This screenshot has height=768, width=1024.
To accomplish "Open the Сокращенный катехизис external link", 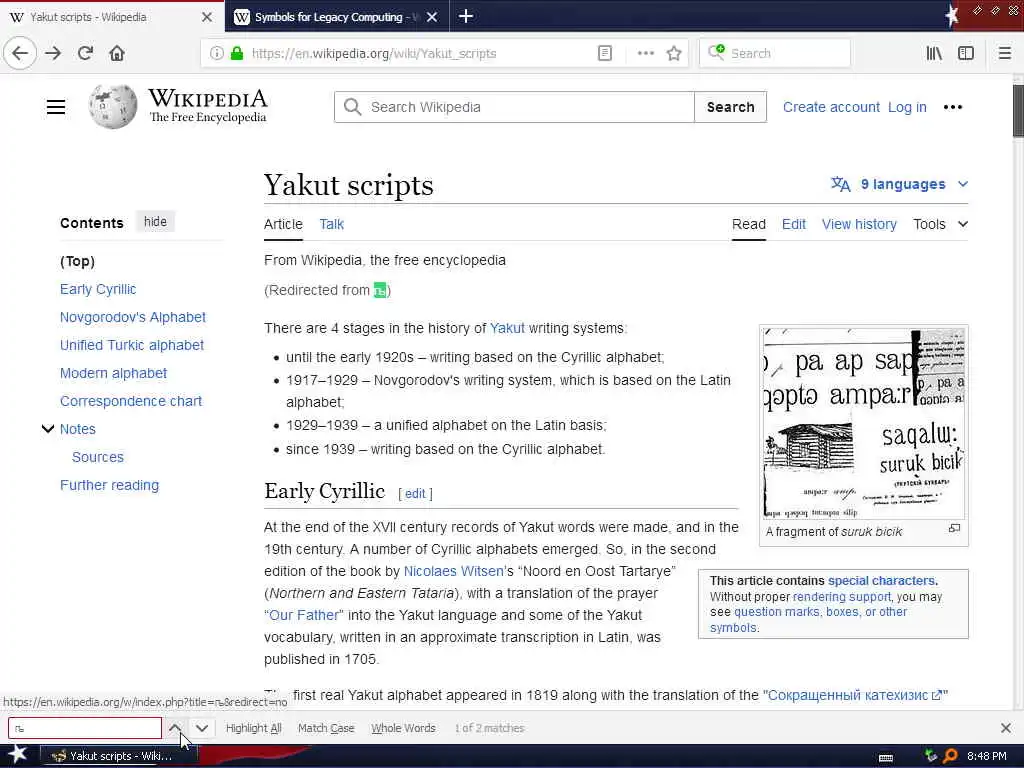I will click(855, 695).
